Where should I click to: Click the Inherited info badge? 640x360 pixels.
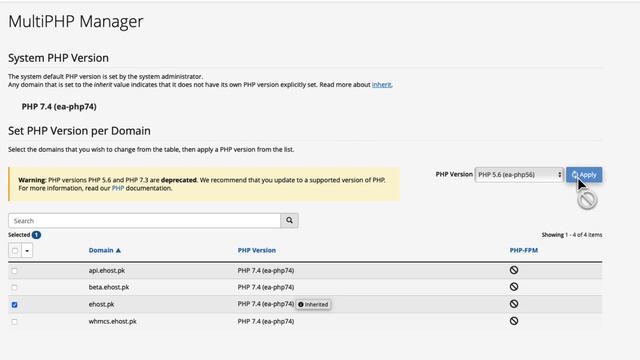313,304
